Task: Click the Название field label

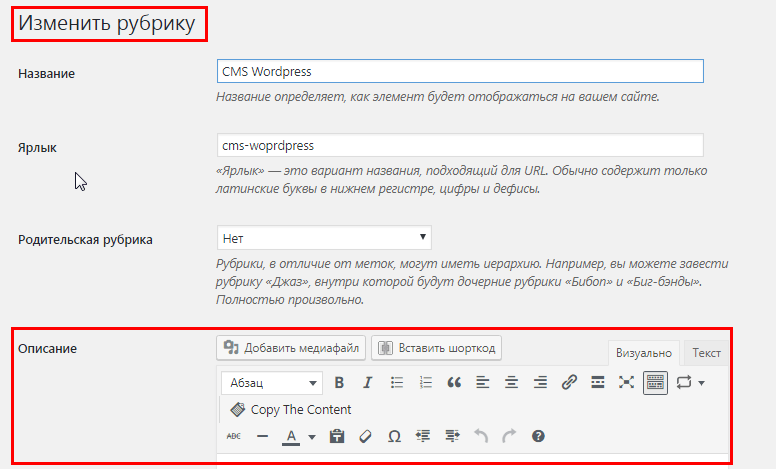Action: tap(47, 74)
